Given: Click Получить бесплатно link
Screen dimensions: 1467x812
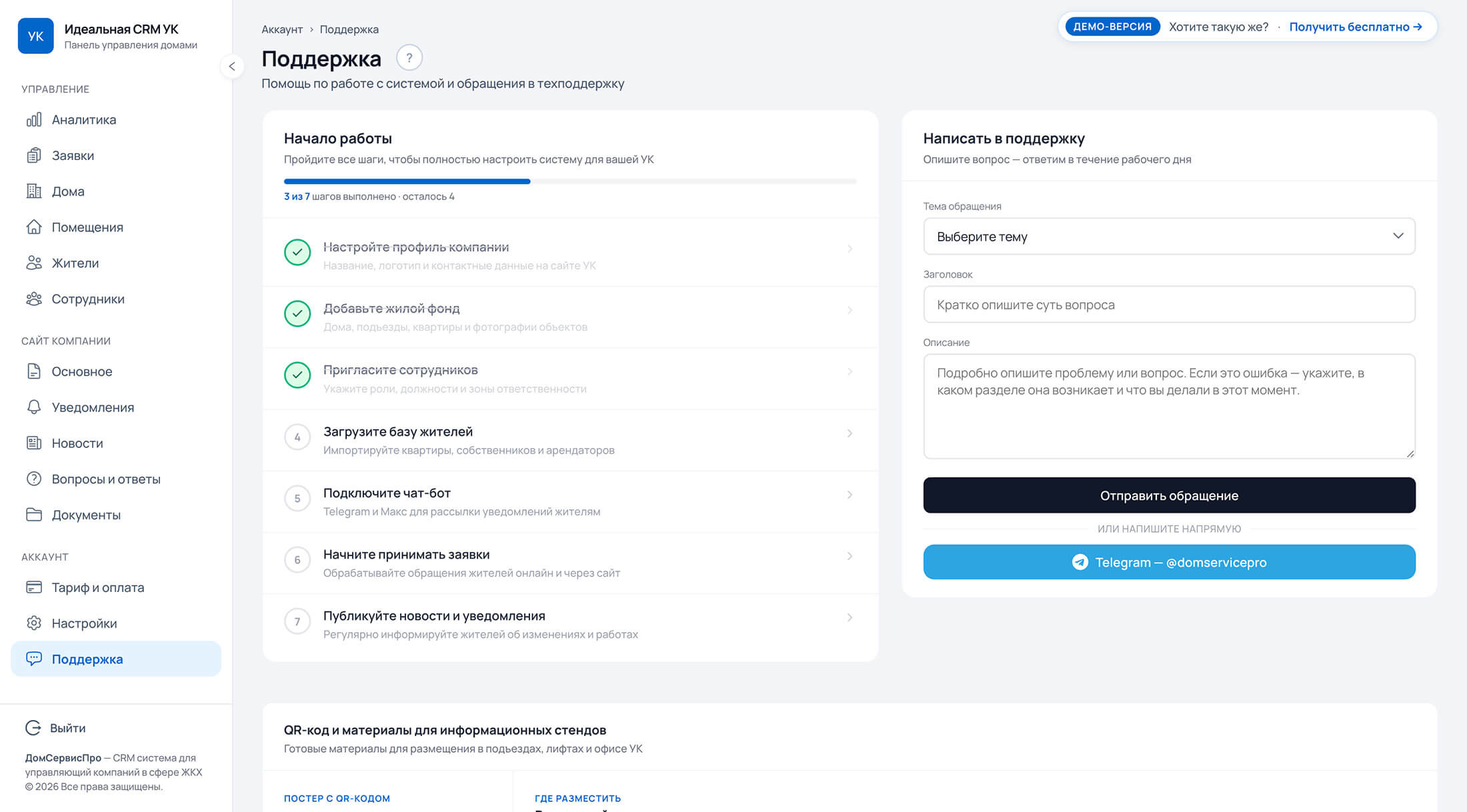Looking at the screenshot, I should tap(1356, 27).
